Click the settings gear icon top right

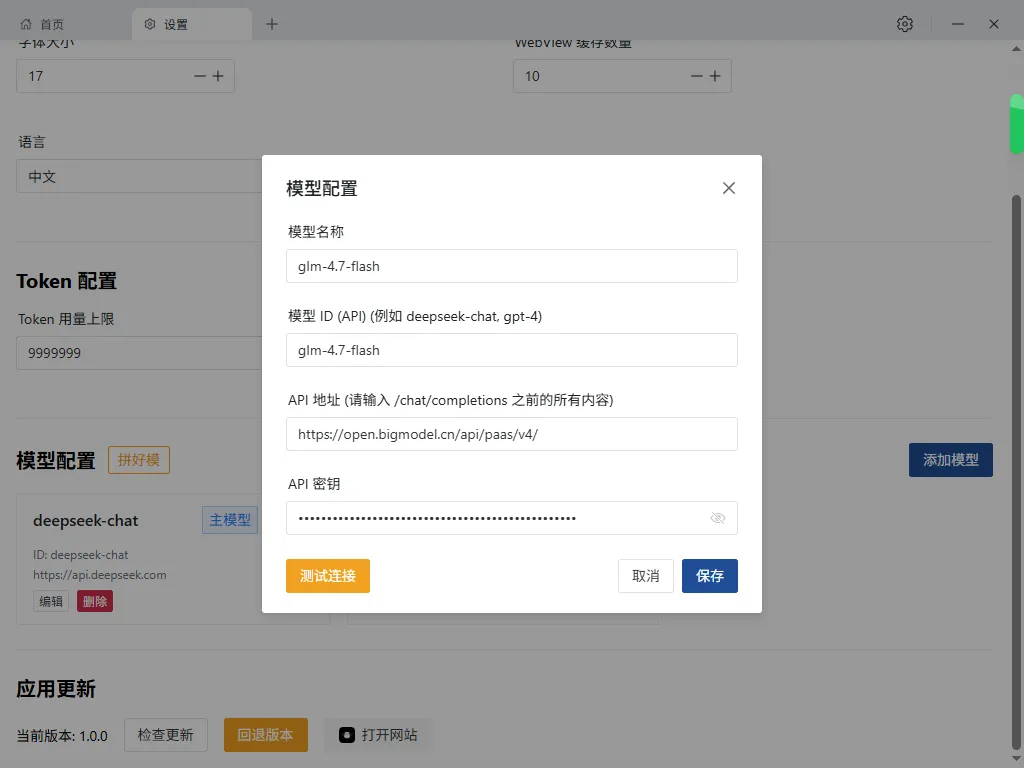(x=905, y=23)
